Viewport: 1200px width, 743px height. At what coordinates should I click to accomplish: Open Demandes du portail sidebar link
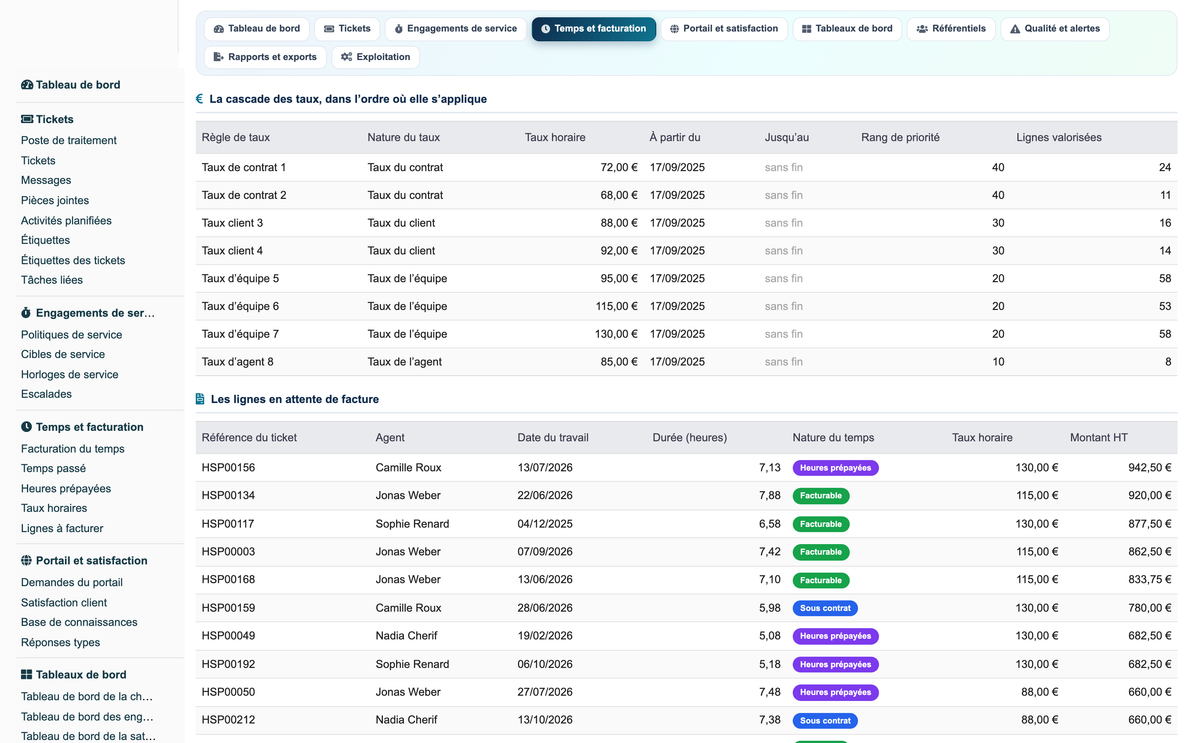tap(72, 583)
